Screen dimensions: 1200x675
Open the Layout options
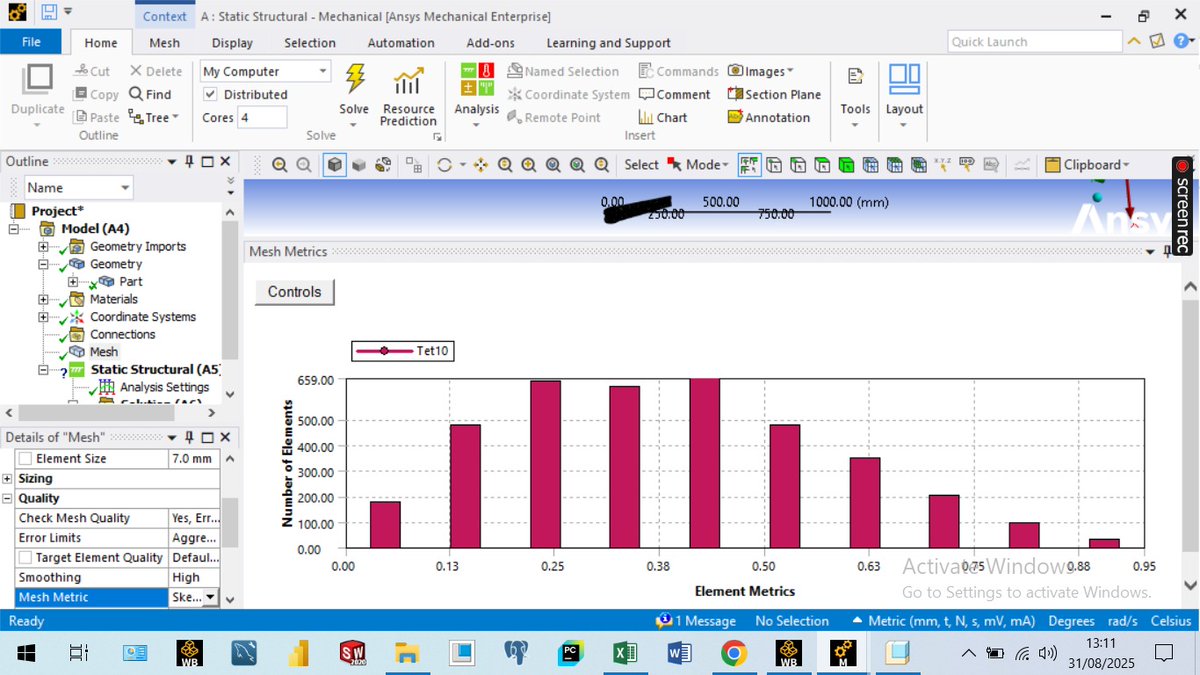tap(904, 96)
